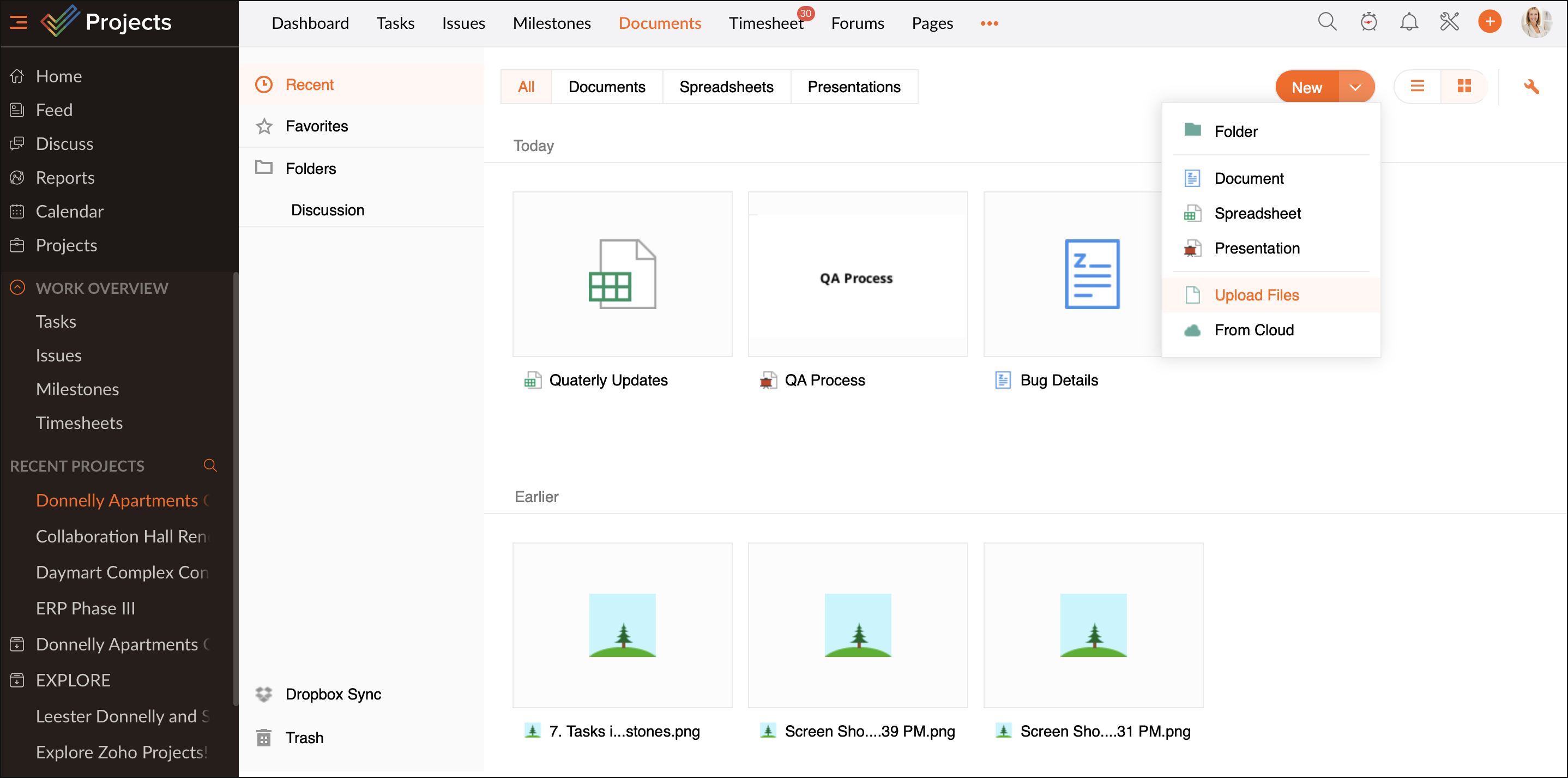The image size is (1568, 778).
Task: Select Upload Files from the menu
Action: tap(1256, 295)
